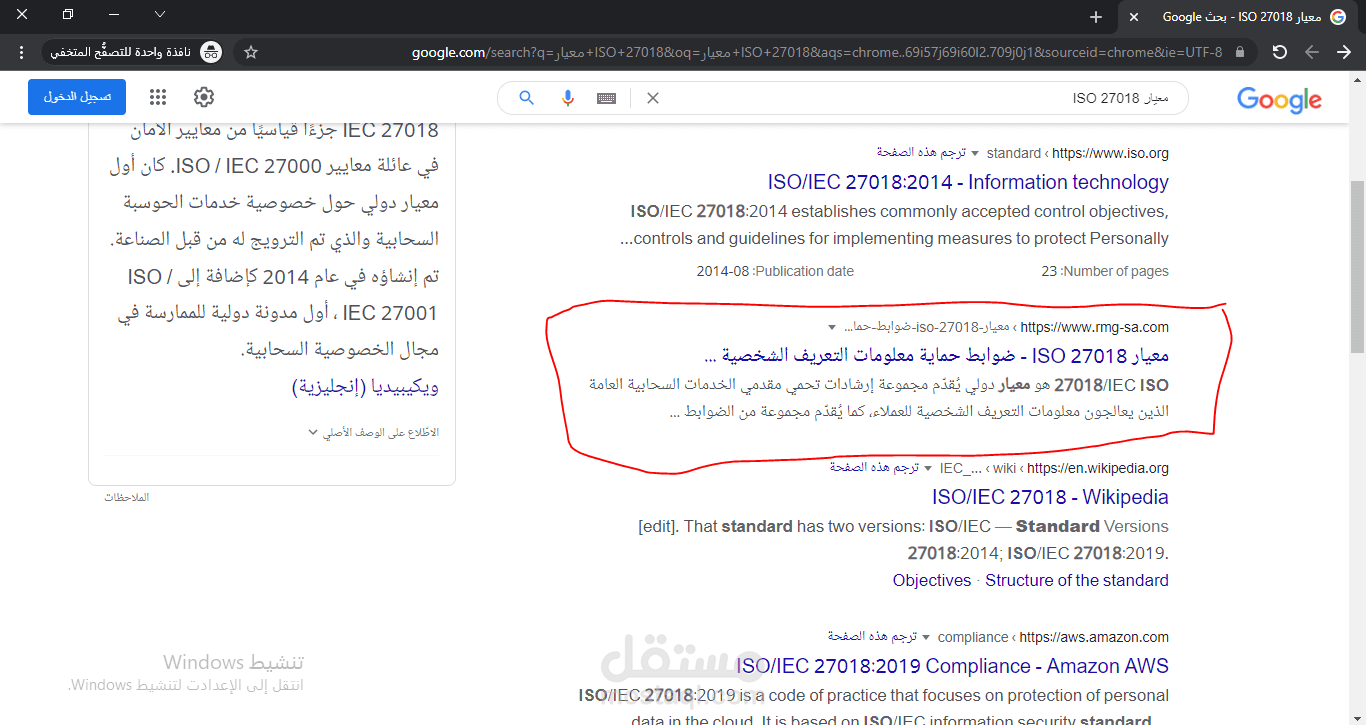Click the lock icon in address bar
This screenshot has height=725, width=1366.
point(1240,52)
